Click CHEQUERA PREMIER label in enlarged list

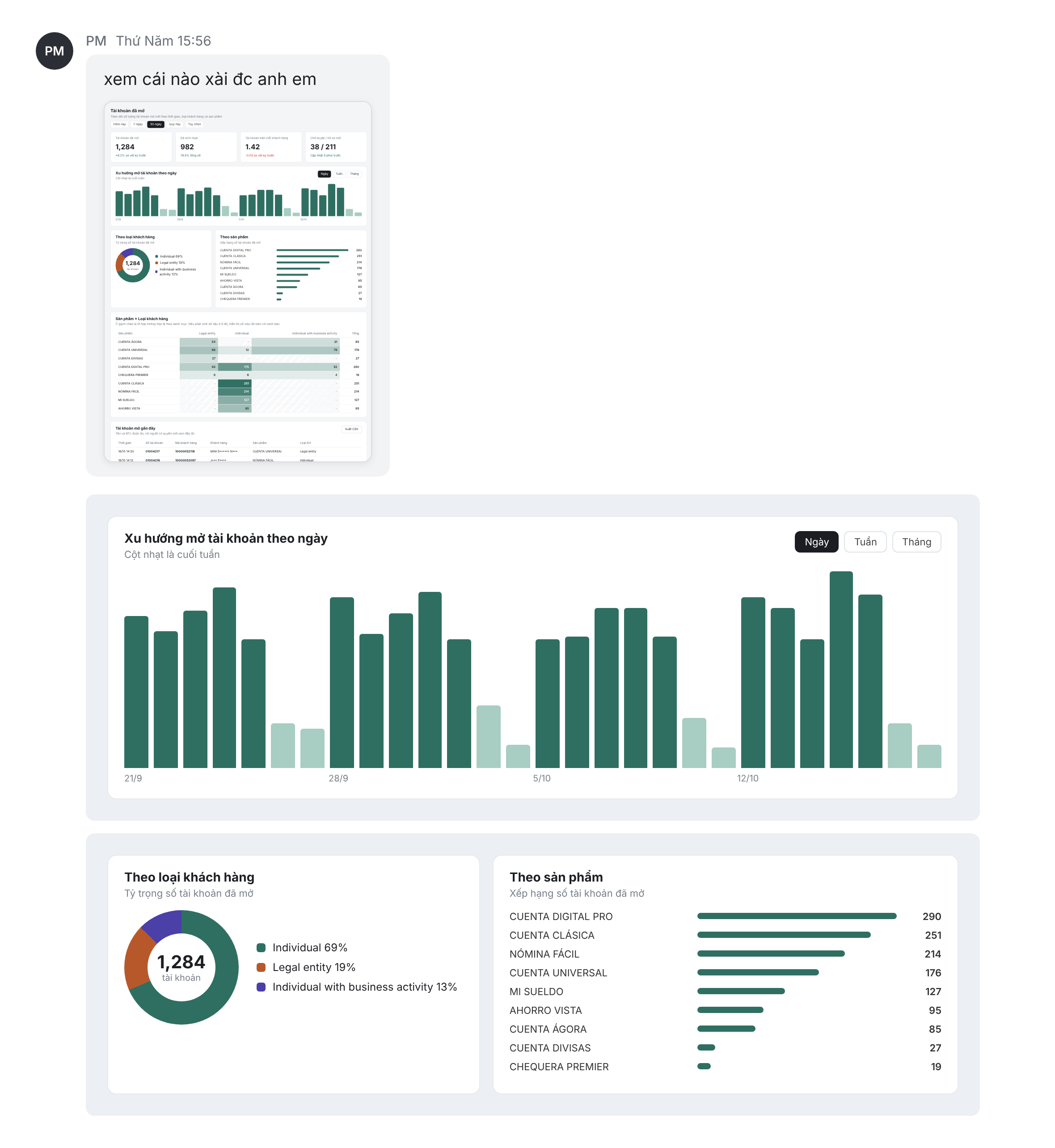[x=559, y=1067]
